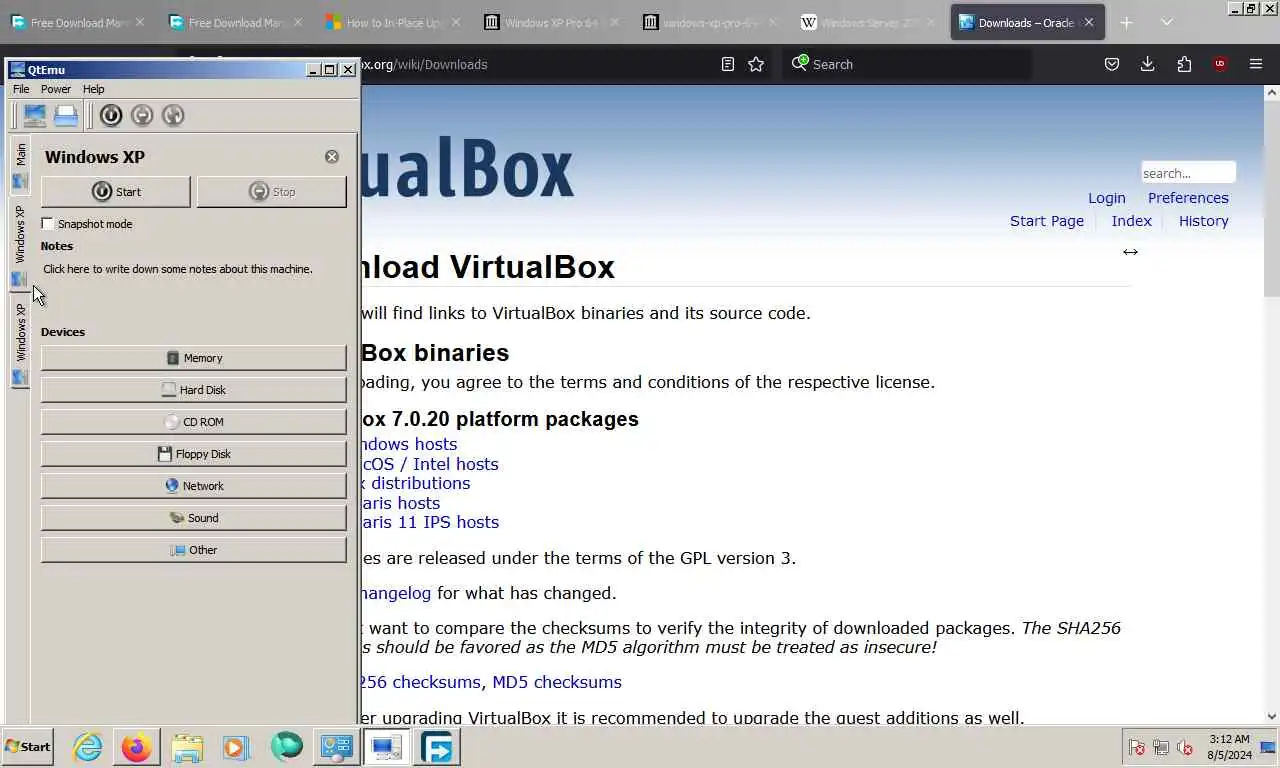1280x768 pixels.
Task: Expand the Sound device settings
Action: 194,518
